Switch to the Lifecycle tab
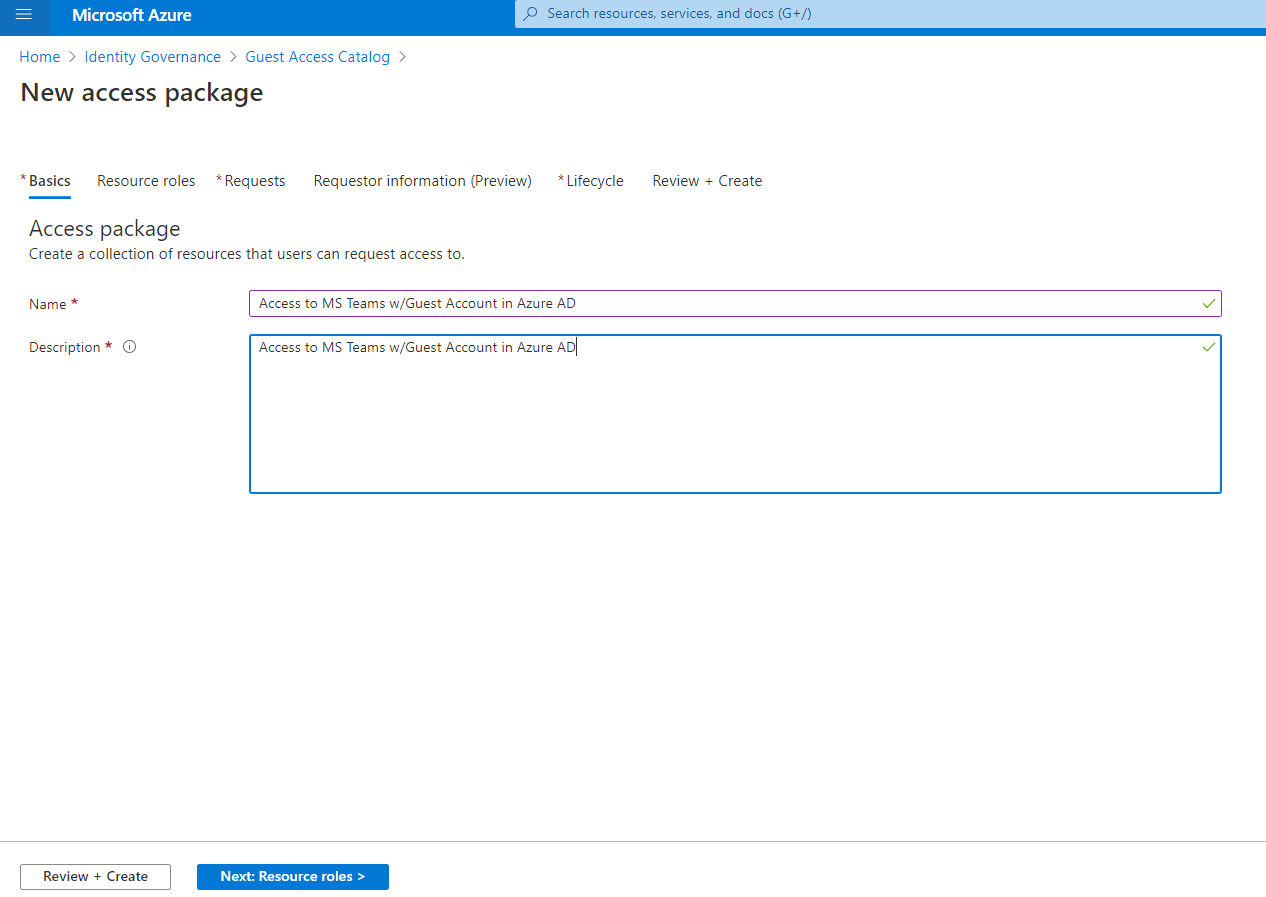Screen dimensions: 1266x897 (594, 181)
